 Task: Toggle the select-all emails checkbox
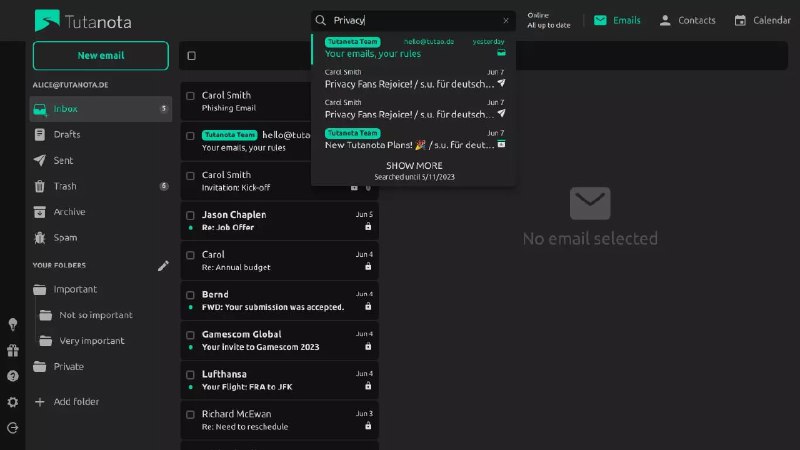point(192,56)
